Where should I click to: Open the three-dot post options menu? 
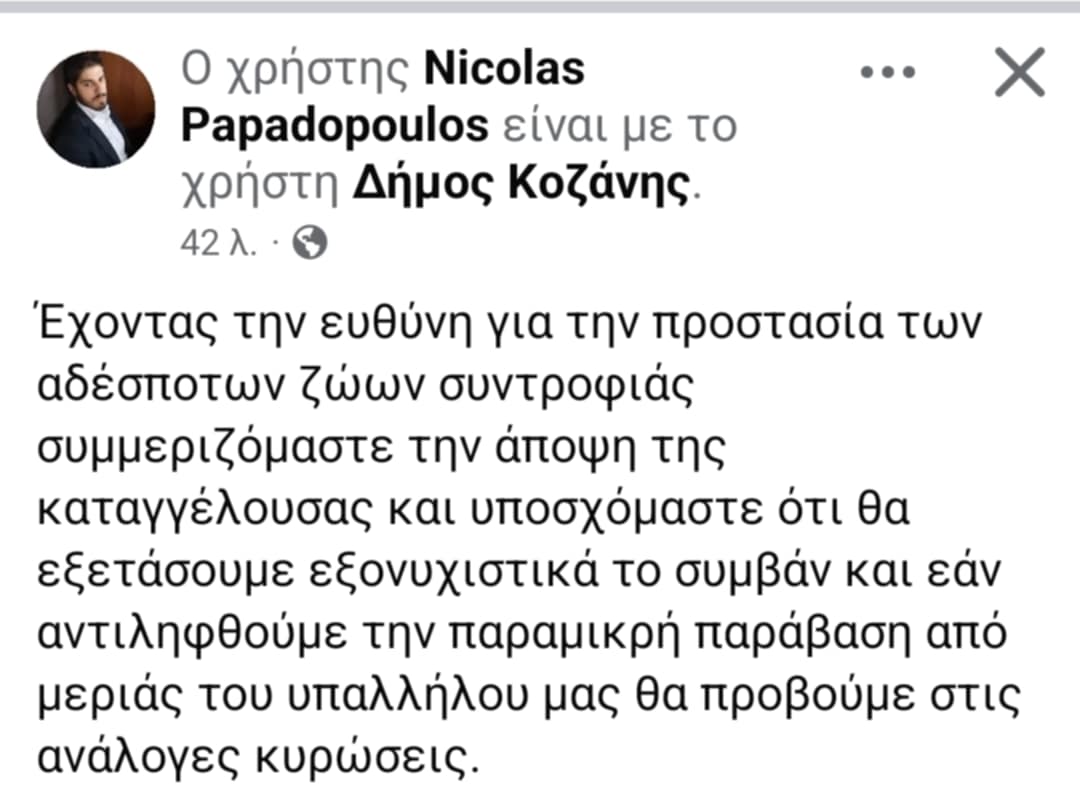pos(887,72)
